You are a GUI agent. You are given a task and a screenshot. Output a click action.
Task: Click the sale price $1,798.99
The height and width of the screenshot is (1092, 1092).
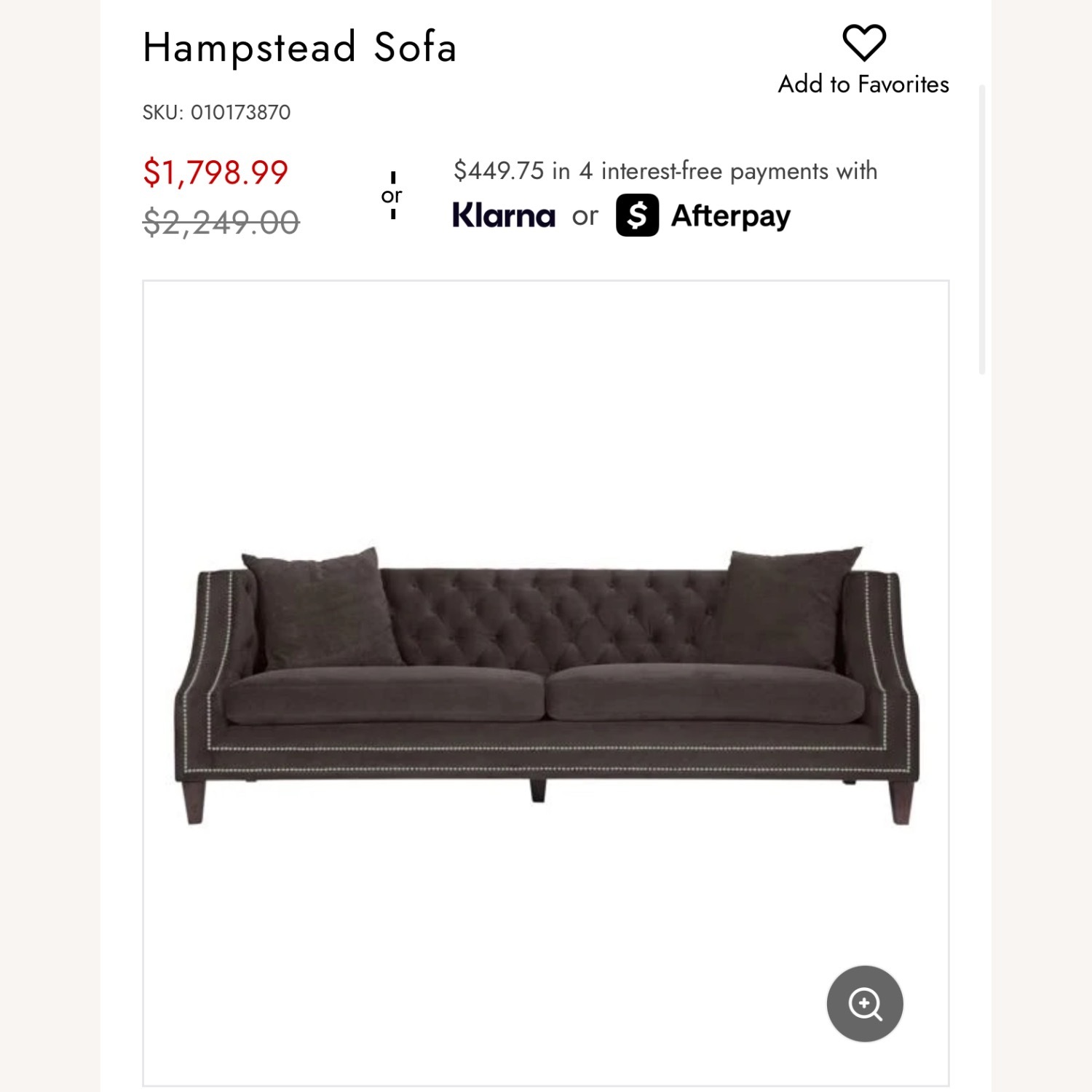(x=214, y=173)
